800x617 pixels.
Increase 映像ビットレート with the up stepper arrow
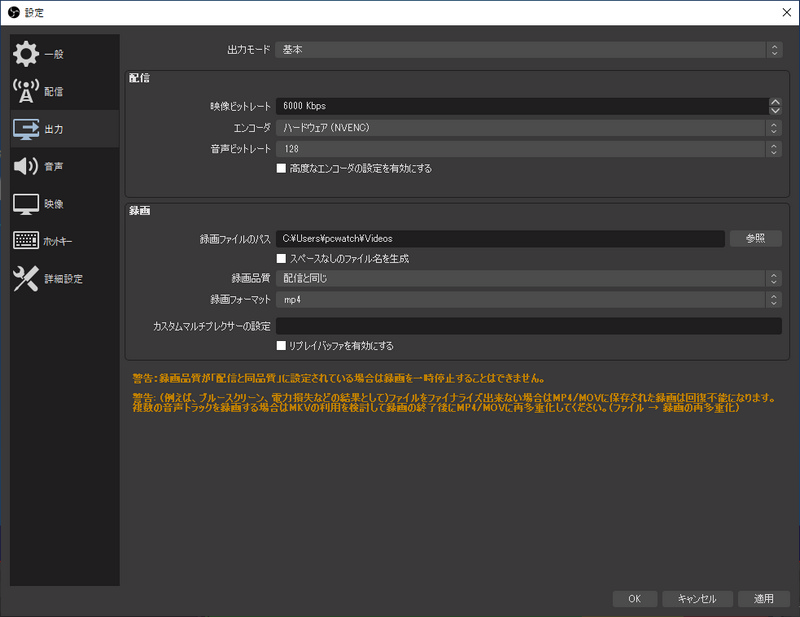775,100
